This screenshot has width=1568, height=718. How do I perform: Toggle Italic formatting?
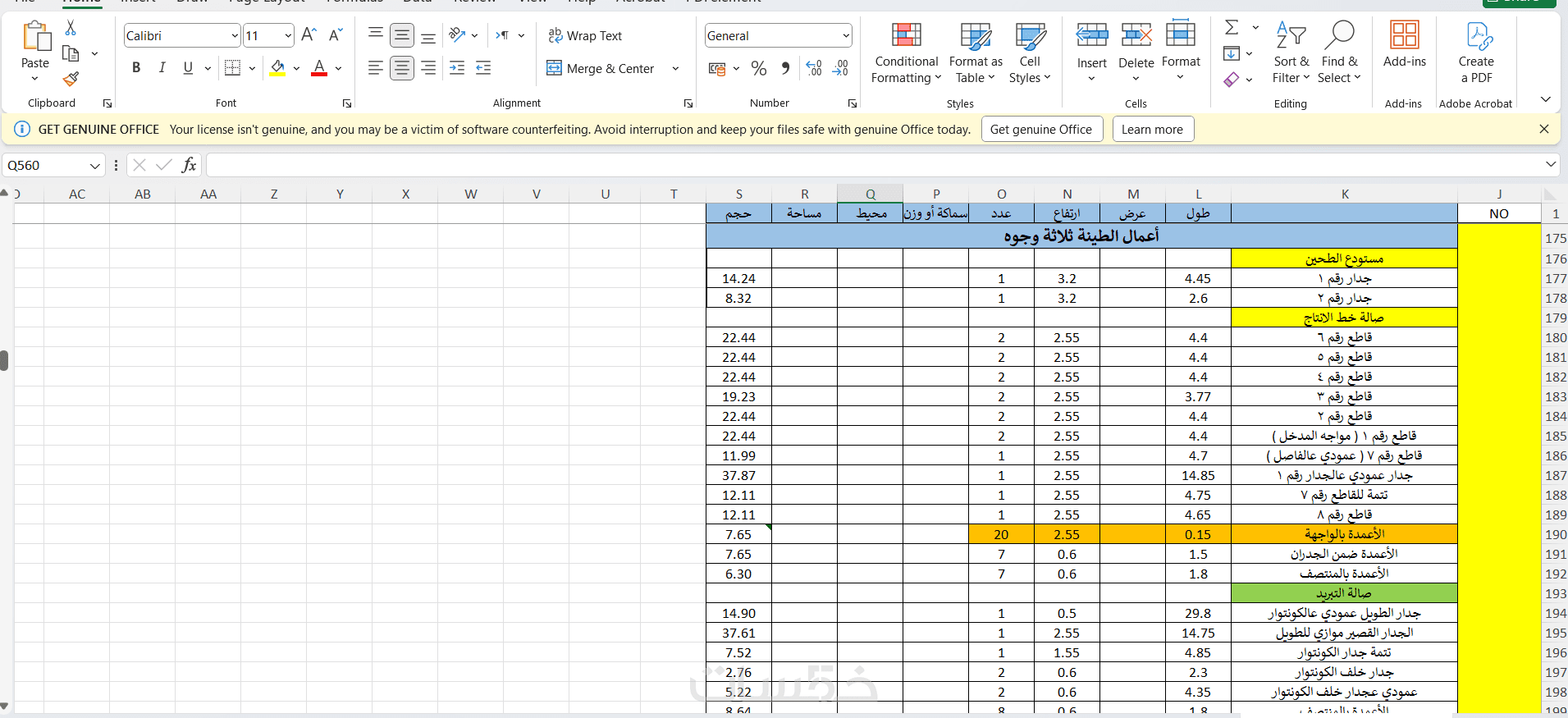(x=162, y=68)
